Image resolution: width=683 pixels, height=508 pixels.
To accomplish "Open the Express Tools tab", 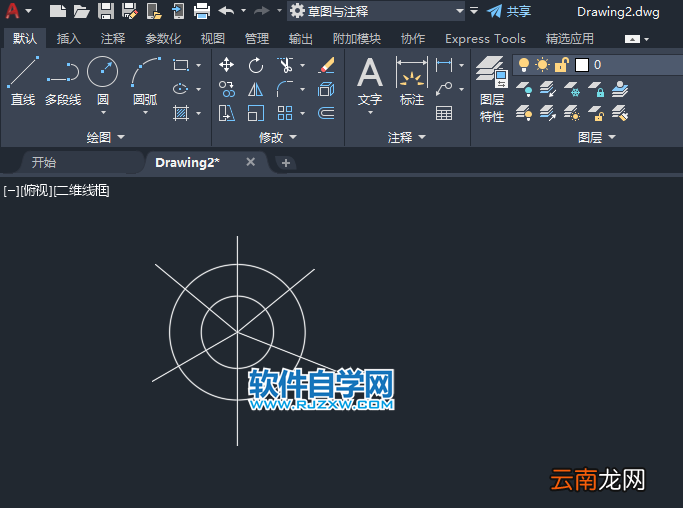I will pyautogui.click(x=485, y=38).
